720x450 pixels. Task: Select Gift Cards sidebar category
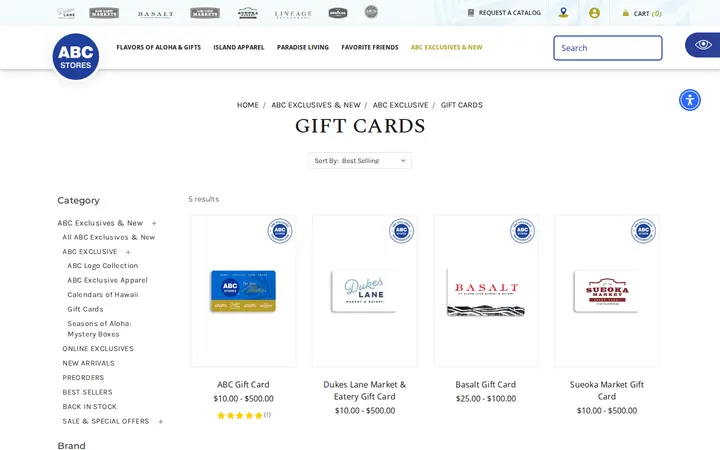pos(85,309)
